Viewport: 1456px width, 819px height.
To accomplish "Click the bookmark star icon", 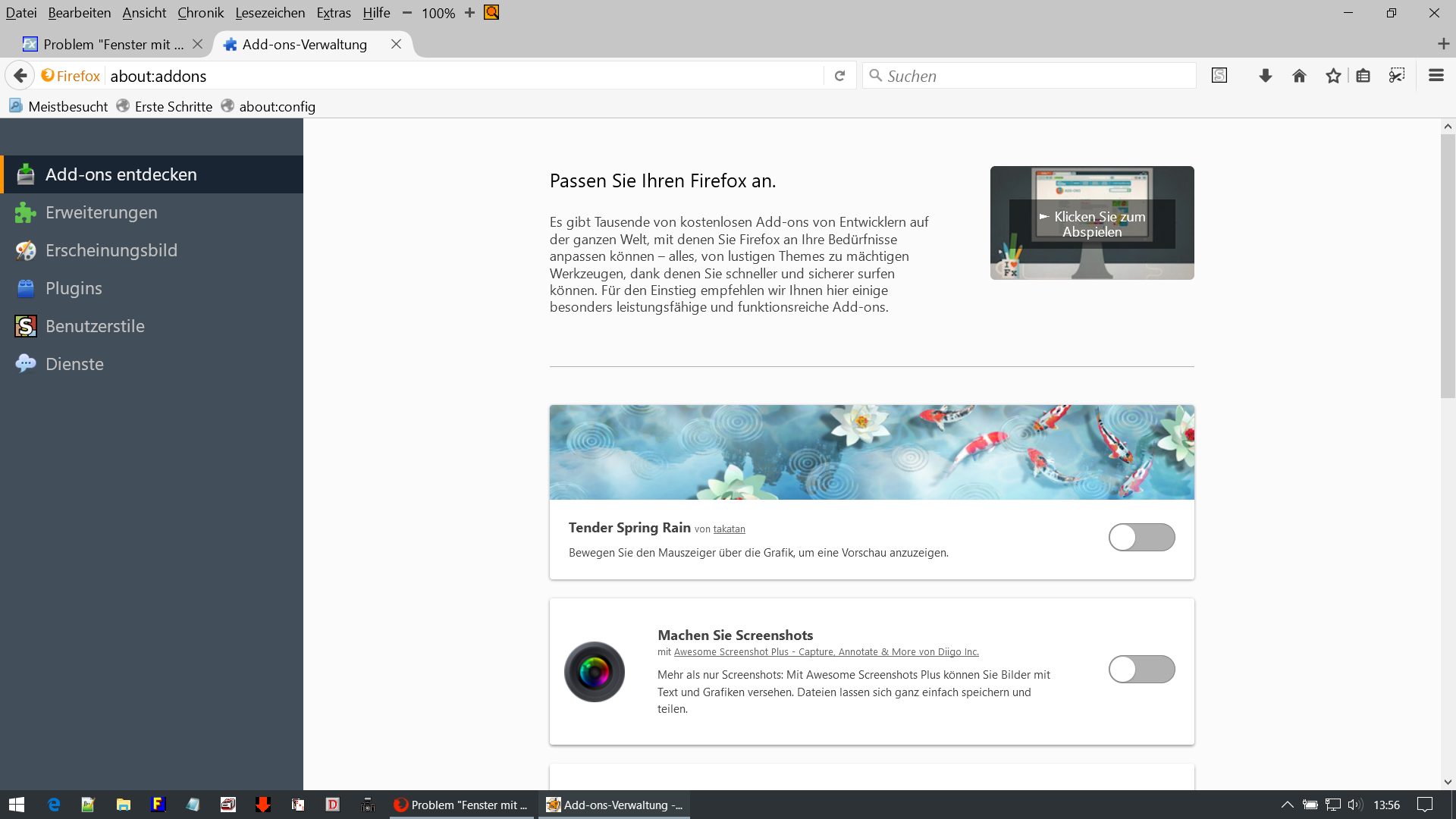I will click(1333, 76).
